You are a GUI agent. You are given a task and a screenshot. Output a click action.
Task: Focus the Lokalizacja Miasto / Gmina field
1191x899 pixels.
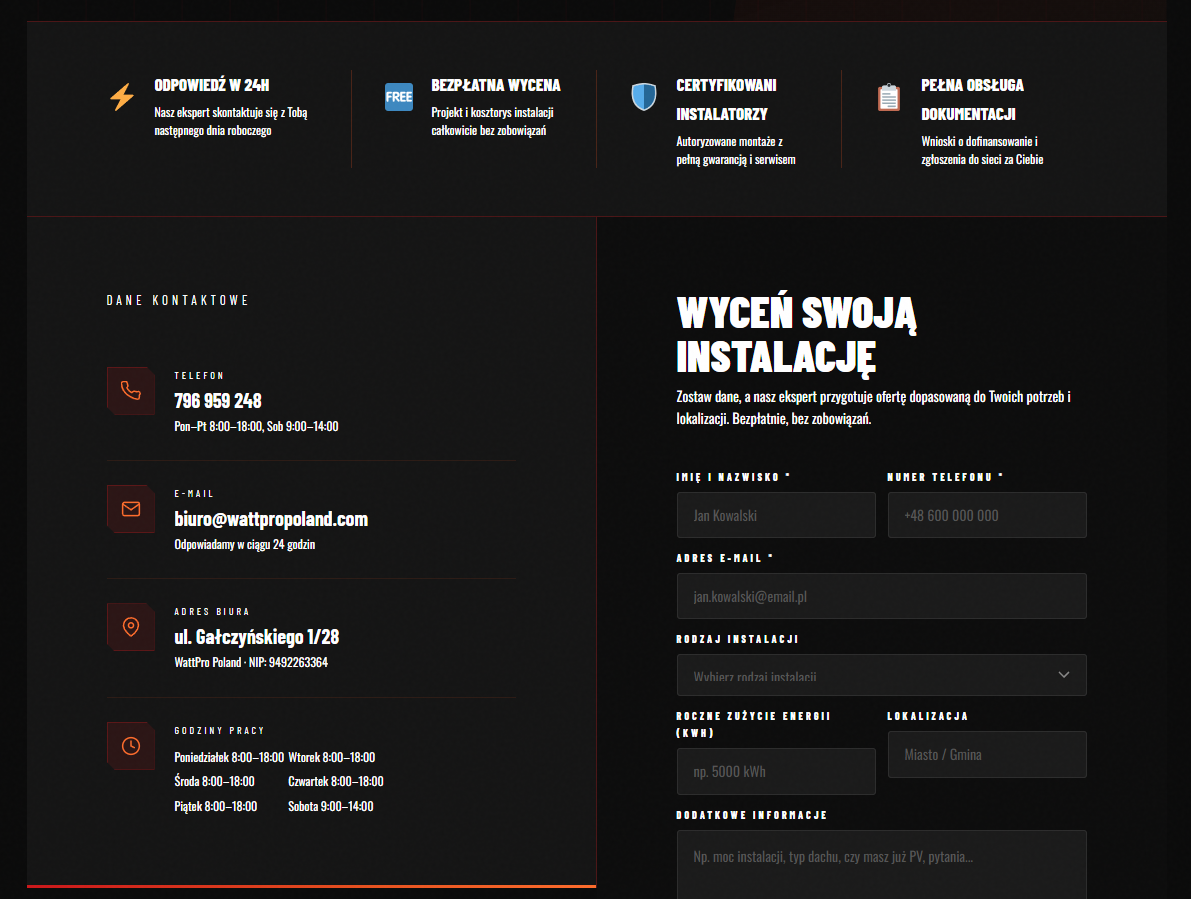987,755
